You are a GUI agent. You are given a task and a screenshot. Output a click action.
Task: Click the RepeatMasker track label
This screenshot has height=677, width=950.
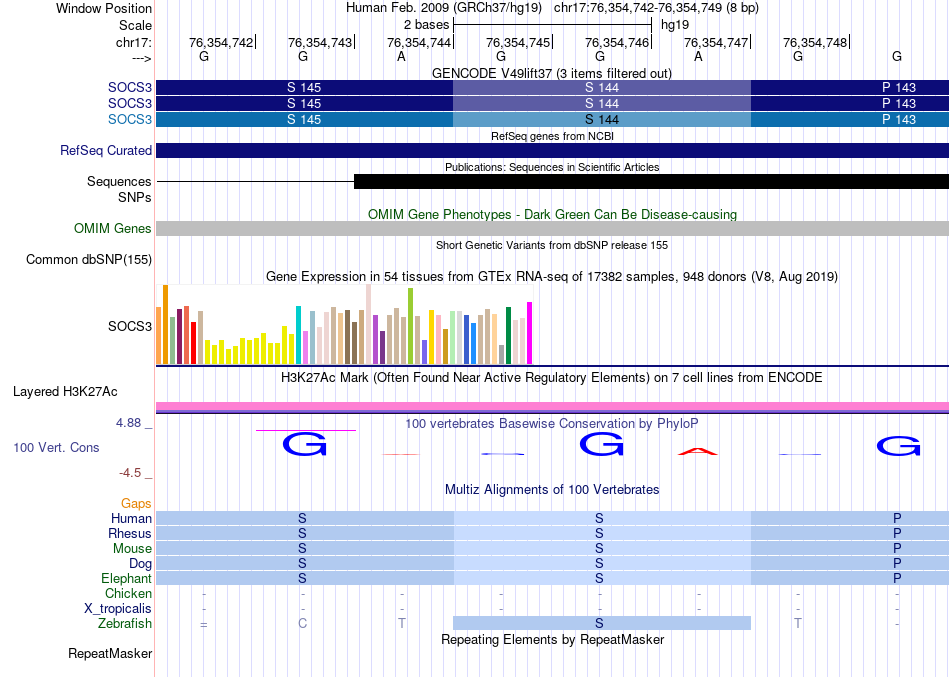[x=110, y=653]
